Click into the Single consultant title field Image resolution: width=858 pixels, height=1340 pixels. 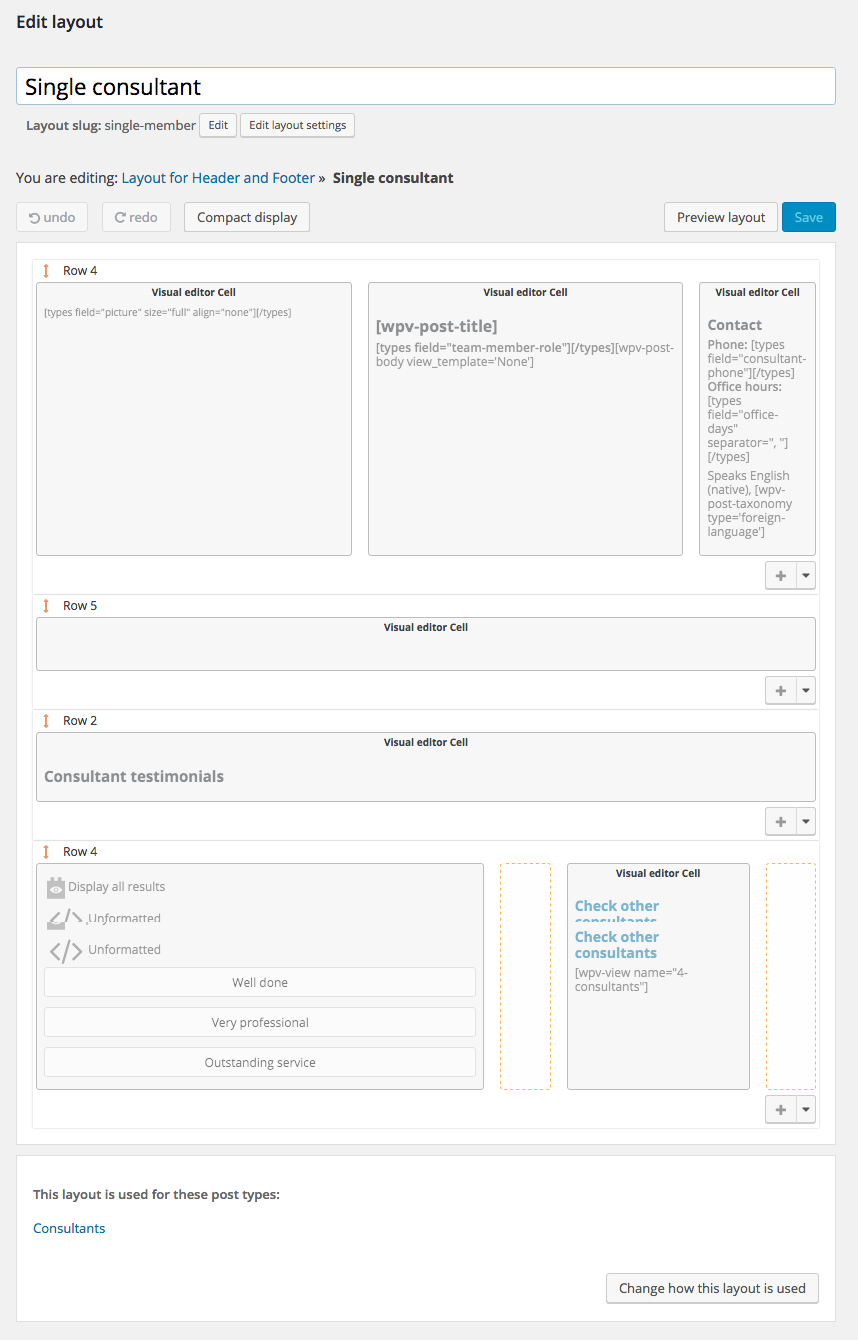[x=426, y=86]
